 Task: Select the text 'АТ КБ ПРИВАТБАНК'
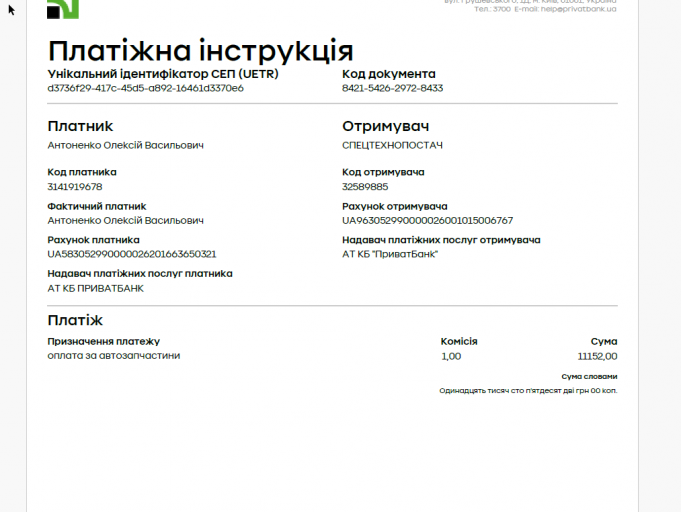[x=96, y=288]
